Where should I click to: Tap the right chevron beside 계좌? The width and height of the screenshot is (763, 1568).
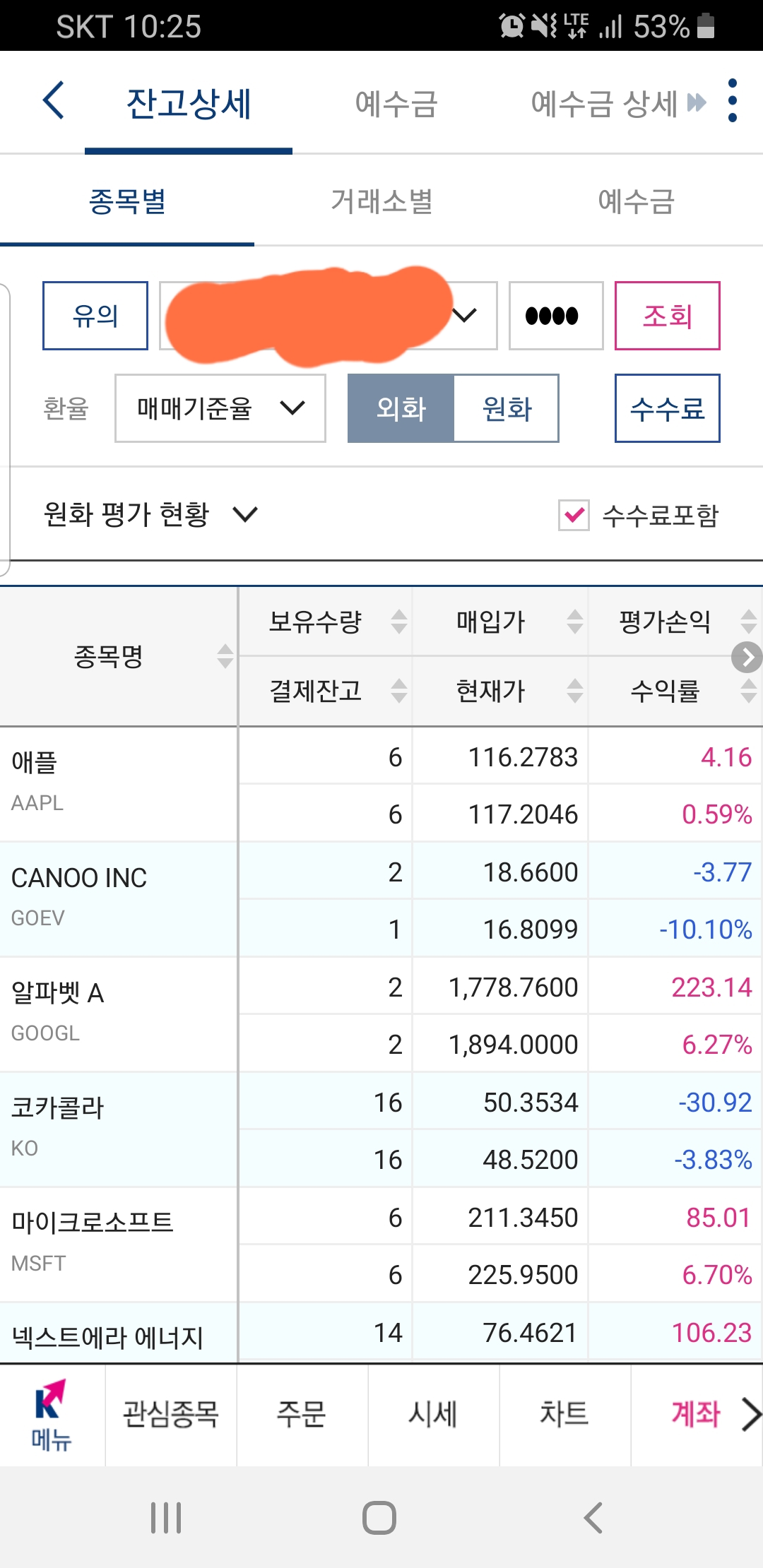coord(751,1414)
